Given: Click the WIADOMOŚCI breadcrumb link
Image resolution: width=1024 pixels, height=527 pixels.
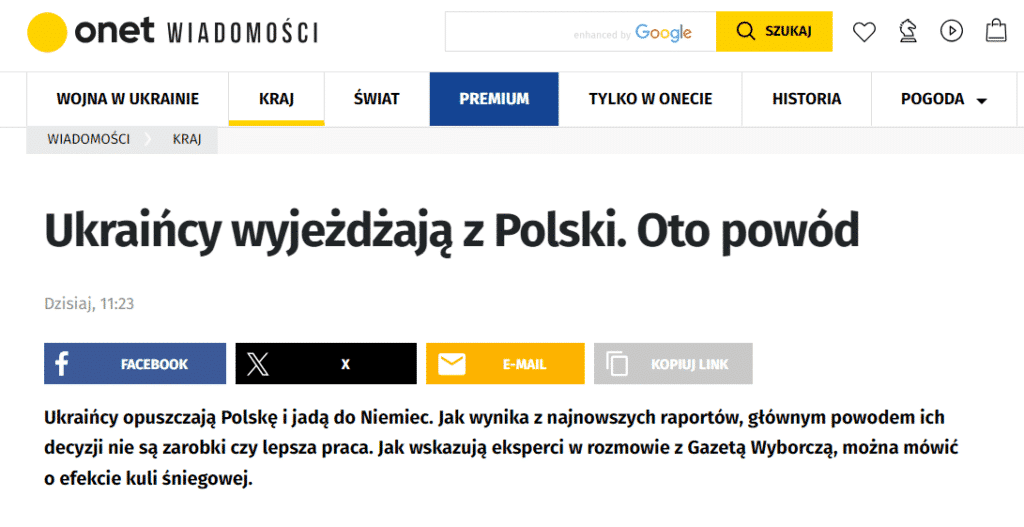Looking at the screenshot, I should 89,139.
